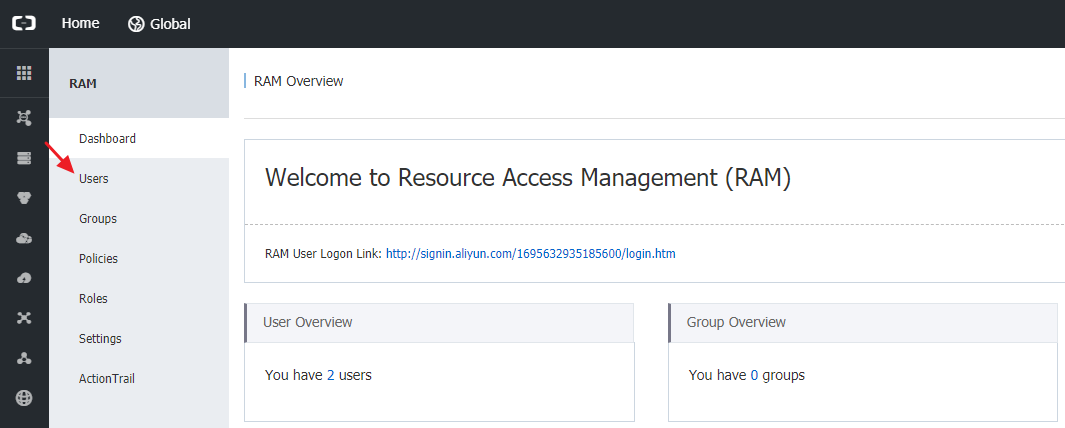Viewport: 1065px width, 428px height.
Task: Click the globe icon beside Global
Action: 136,24
